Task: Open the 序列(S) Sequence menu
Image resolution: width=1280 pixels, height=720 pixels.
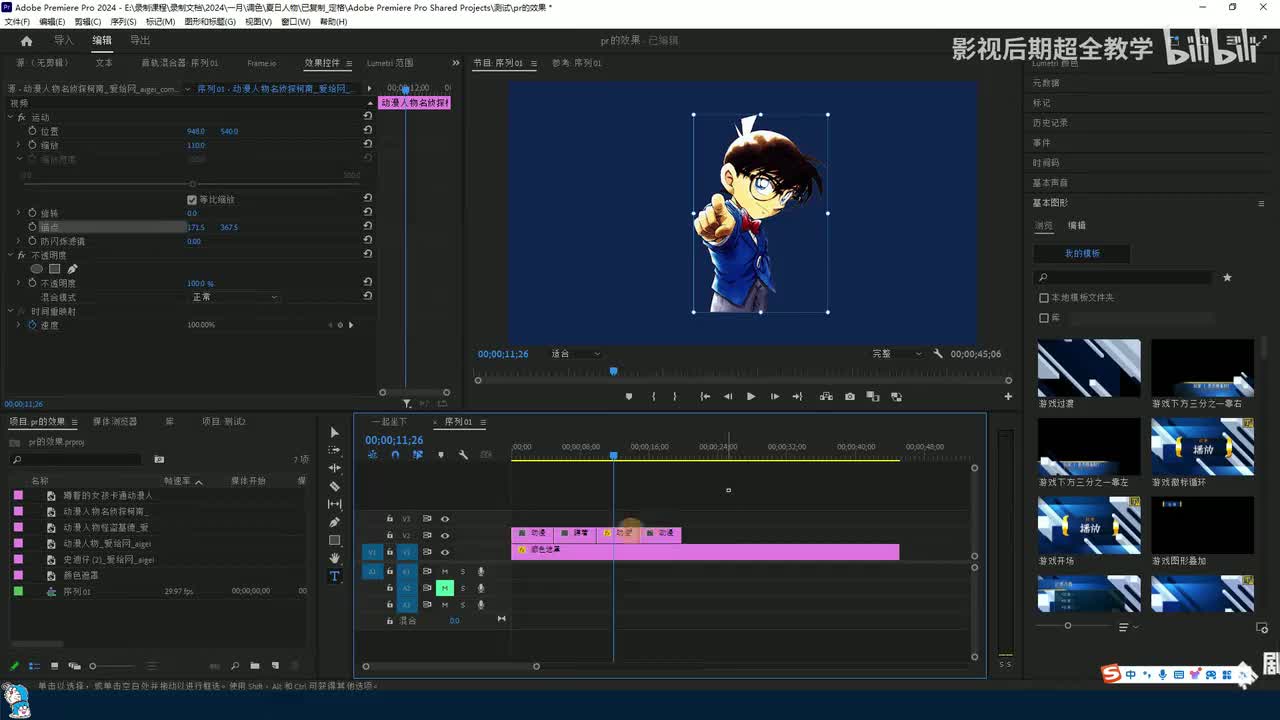Action: coord(123,21)
